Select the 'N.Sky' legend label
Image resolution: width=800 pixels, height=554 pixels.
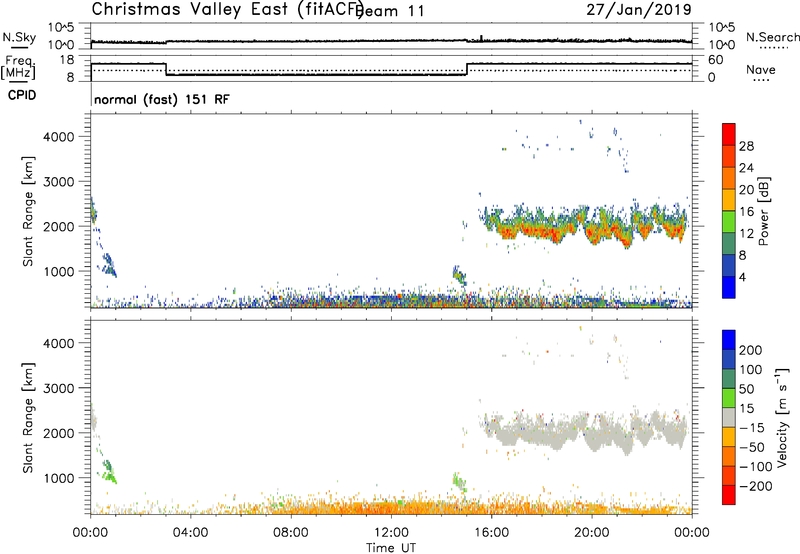coord(19,37)
